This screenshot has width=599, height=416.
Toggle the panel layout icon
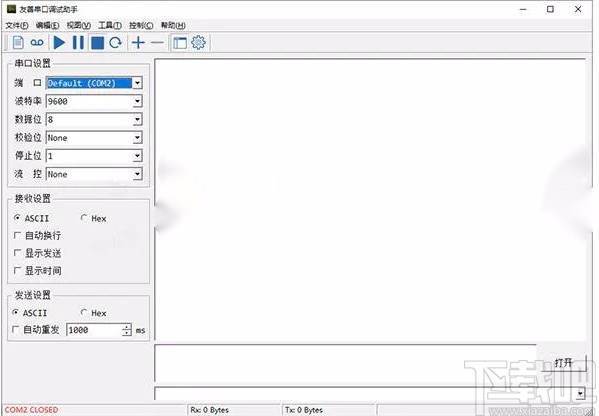[180, 42]
